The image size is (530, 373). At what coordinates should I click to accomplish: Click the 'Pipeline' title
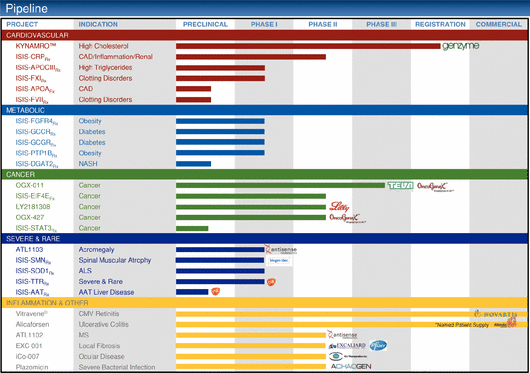coord(26,8)
